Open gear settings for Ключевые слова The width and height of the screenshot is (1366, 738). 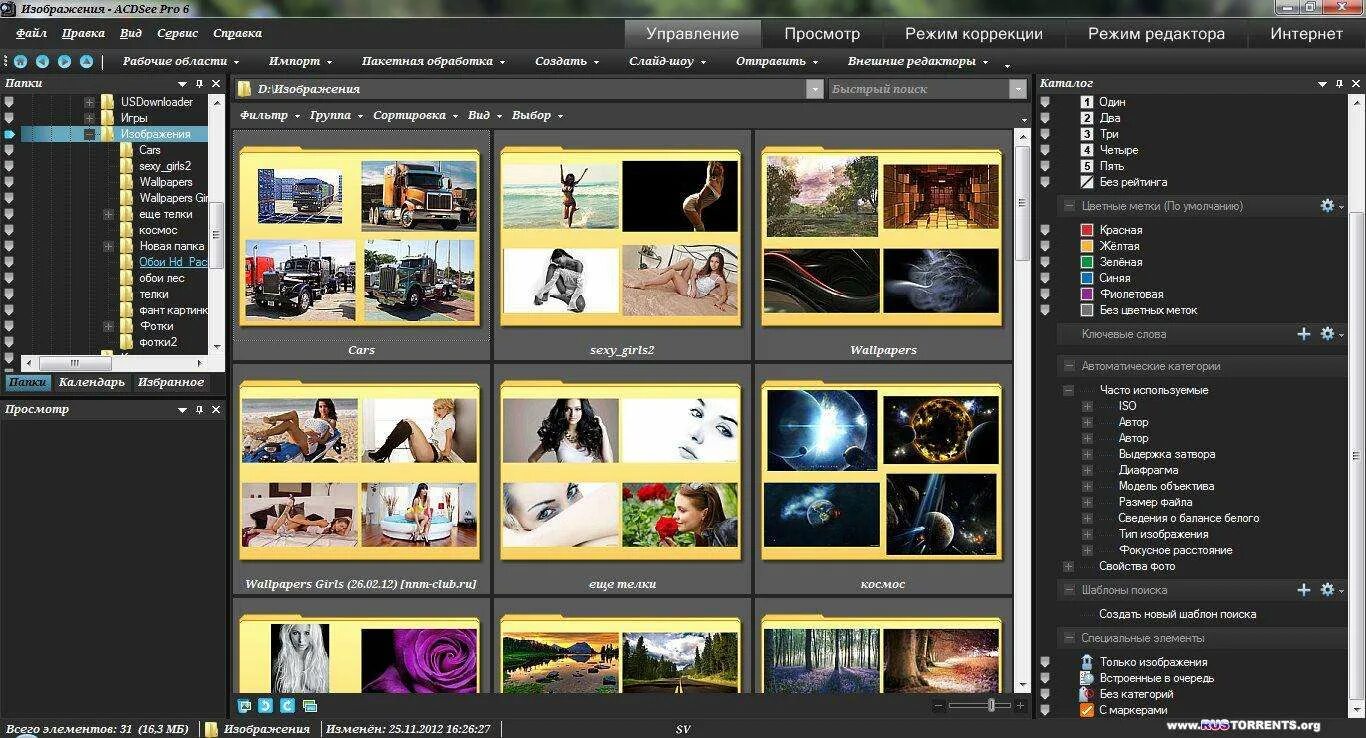click(x=1327, y=334)
